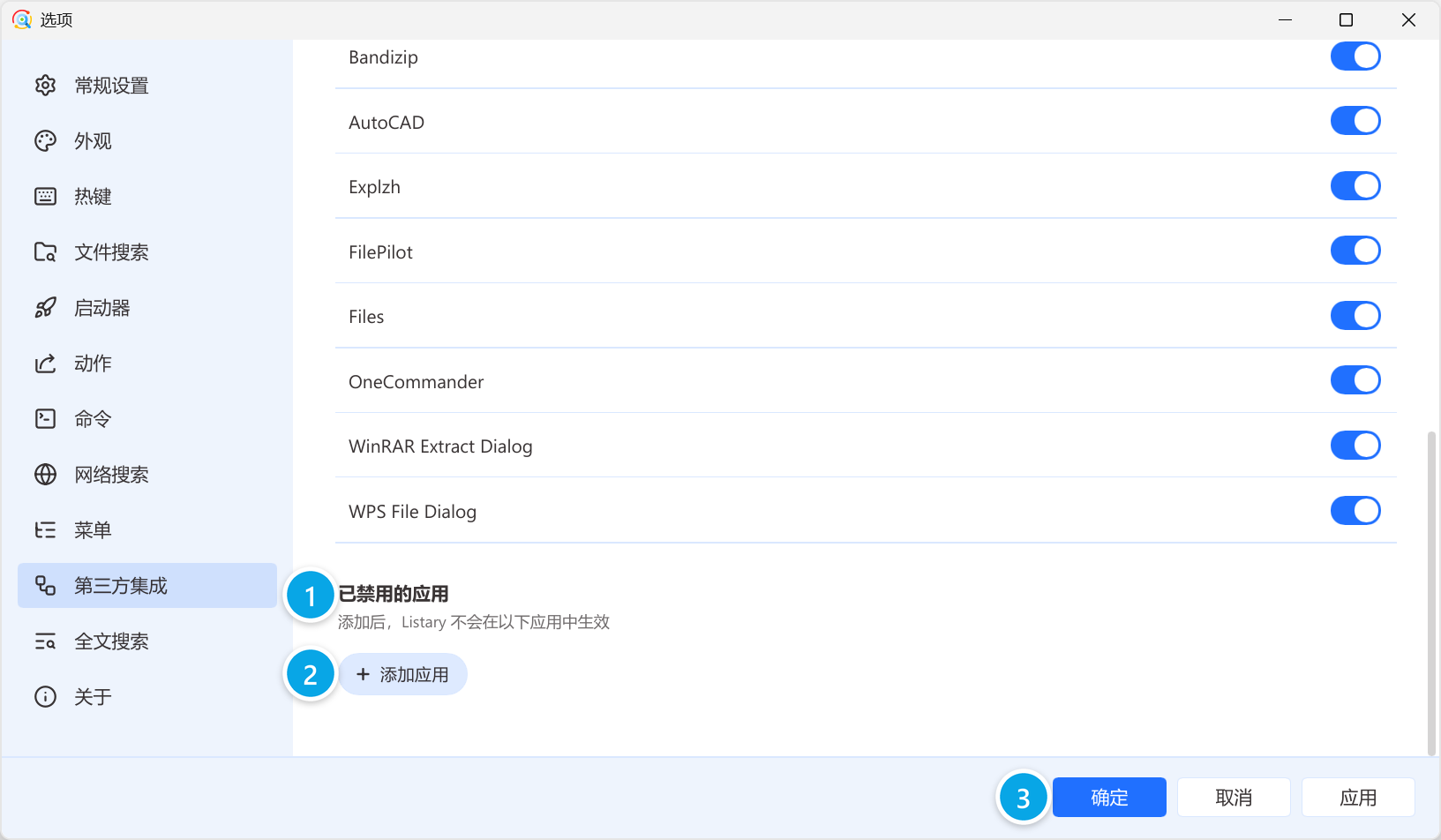Click the 取消 button
Image resolution: width=1441 pixels, height=840 pixels.
pyautogui.click(x=1234, y=798)
